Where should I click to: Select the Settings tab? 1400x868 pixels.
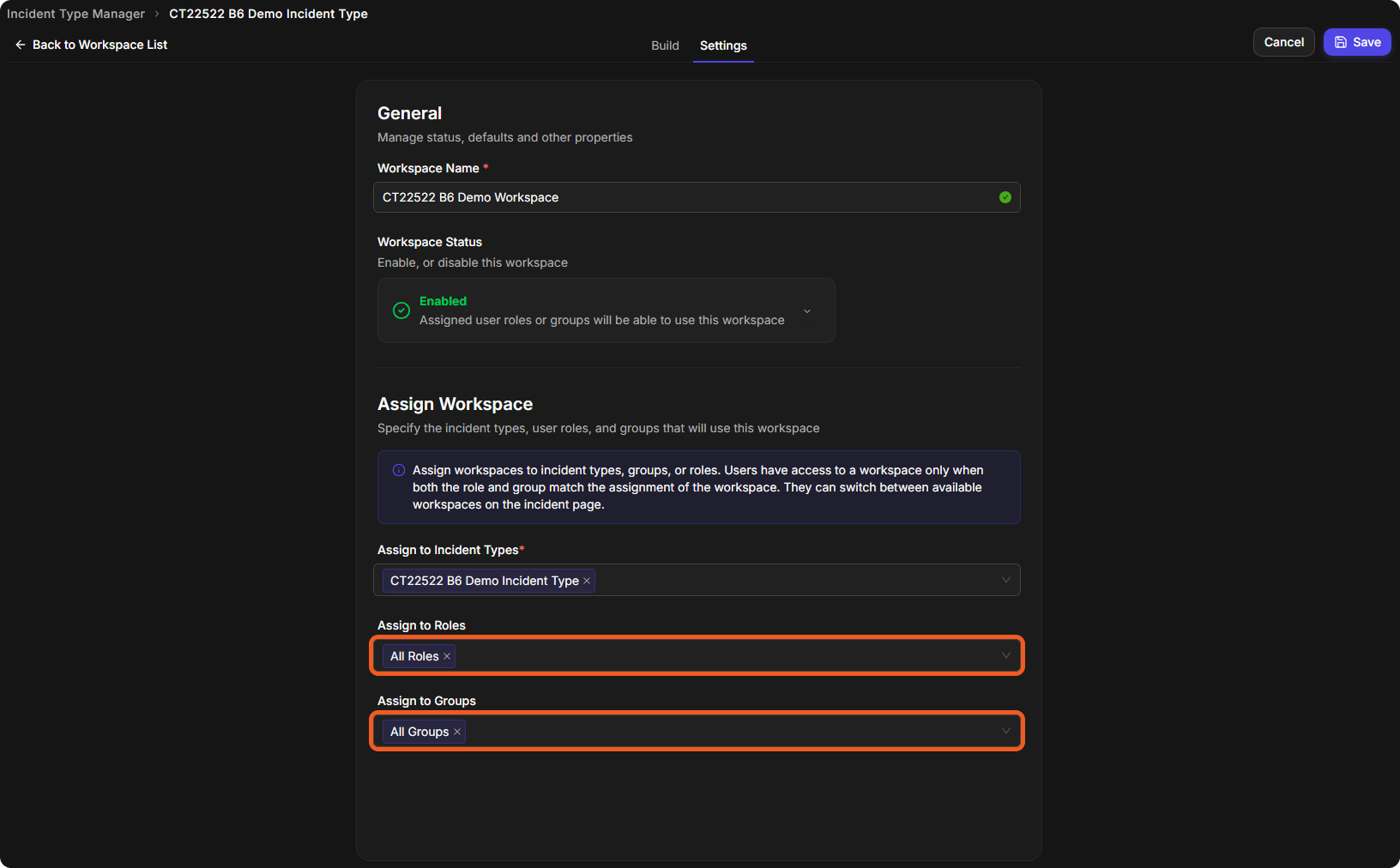tap(723, 45)
